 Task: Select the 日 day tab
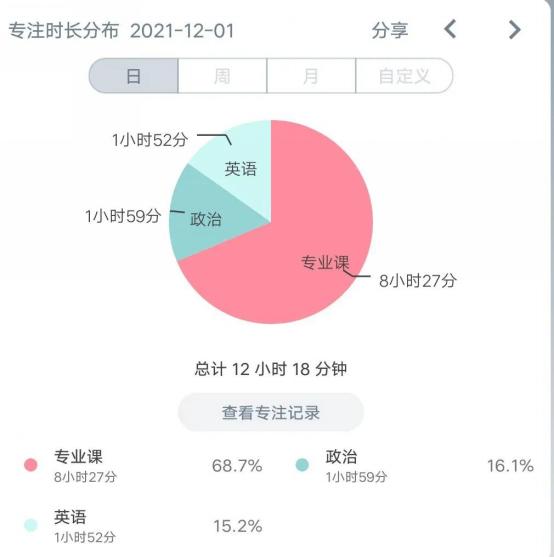tap(134, 76)
